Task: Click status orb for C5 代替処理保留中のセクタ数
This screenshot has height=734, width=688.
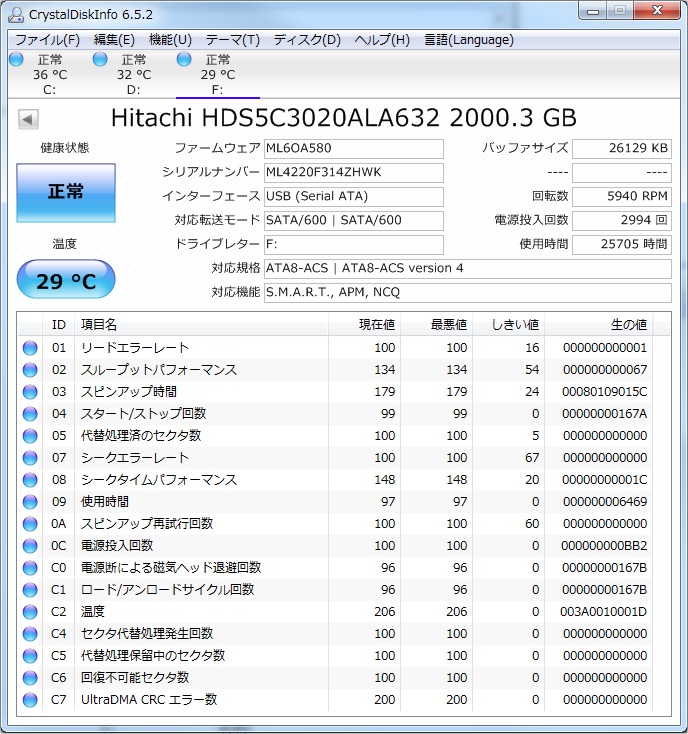Action: tap(30, 656)
